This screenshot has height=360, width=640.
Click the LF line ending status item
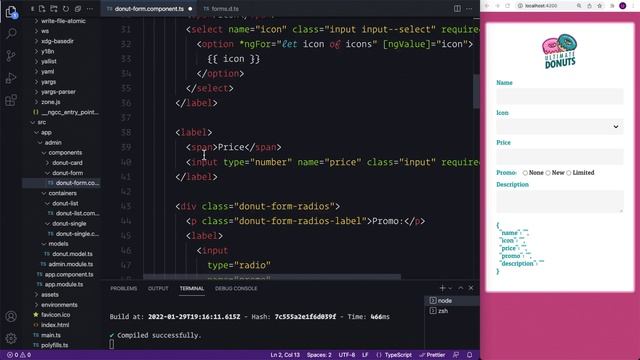(x=365, y=355)
